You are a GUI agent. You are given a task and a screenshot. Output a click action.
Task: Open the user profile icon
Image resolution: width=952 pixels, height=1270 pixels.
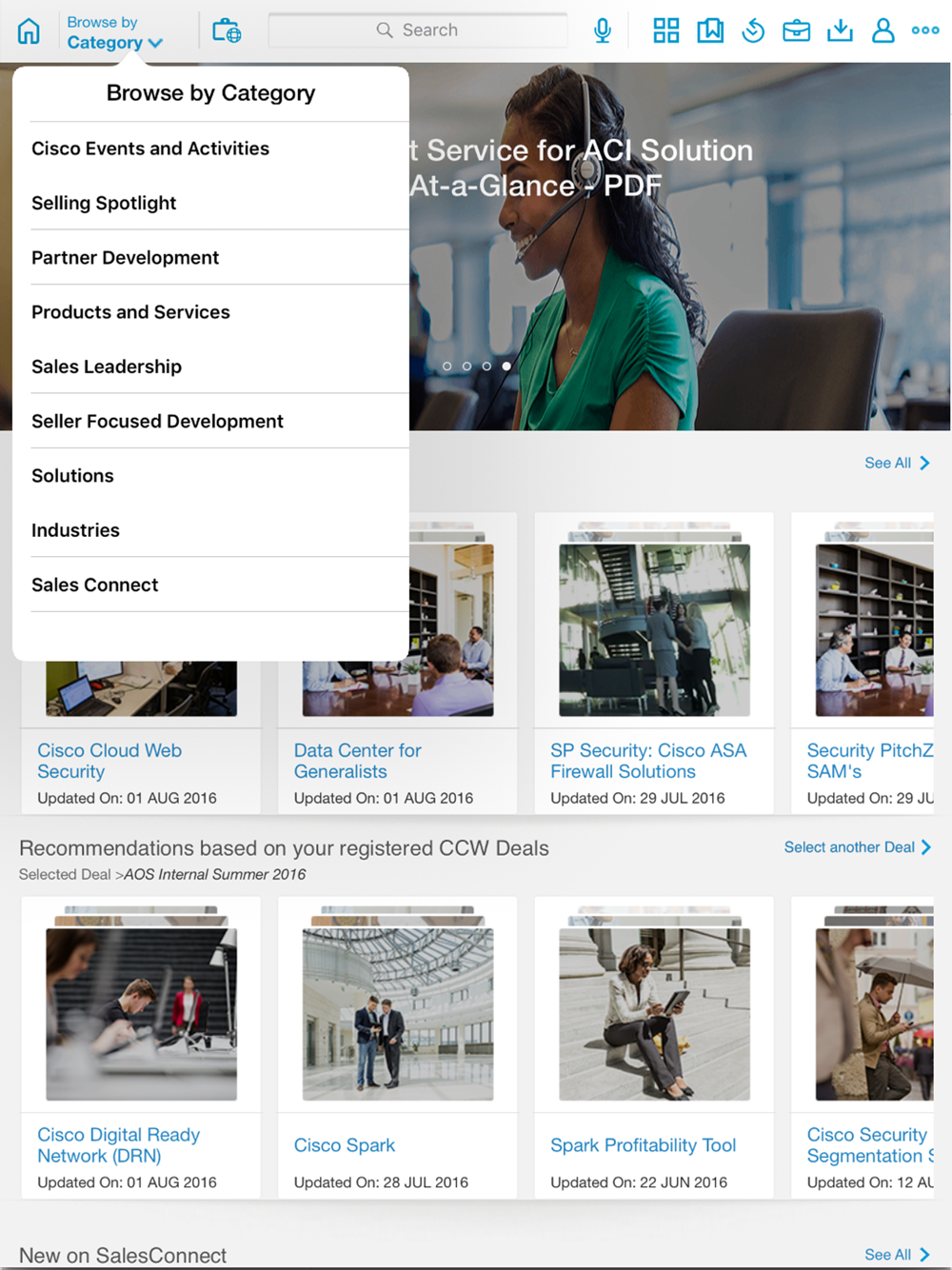(x=883, y=30)
